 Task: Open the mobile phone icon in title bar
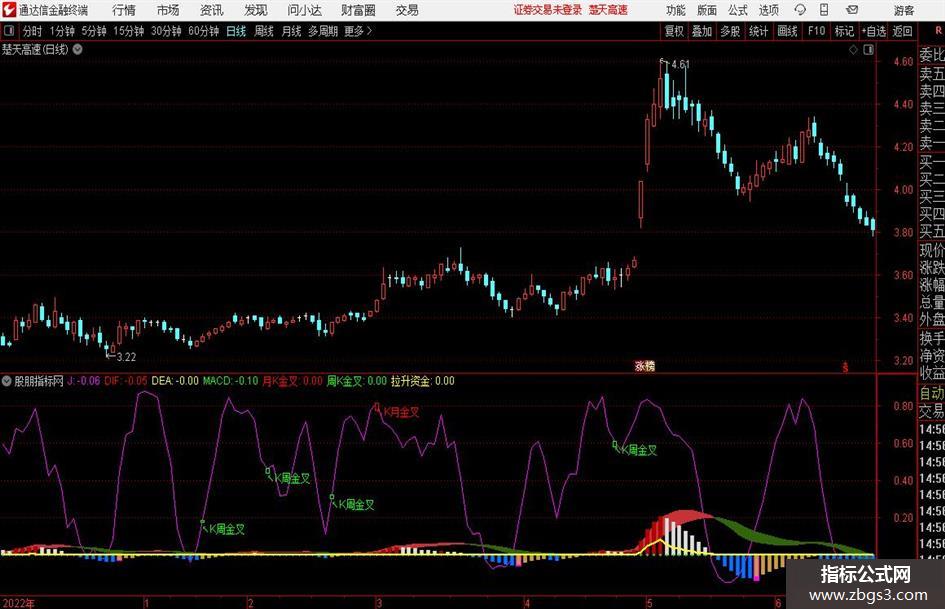824,10
